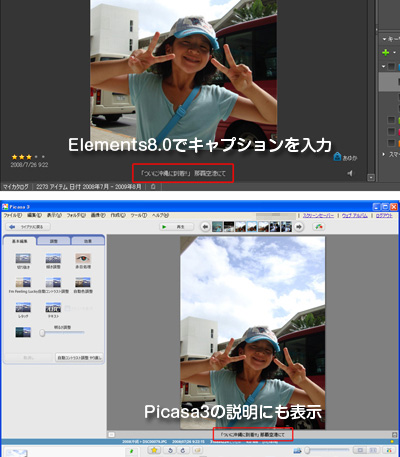The width and height of the screenshot is (400, 457).
Task: Select first thumbnail in Picasa filmstrip
Action: pyautogui.click(x=218, y=227)
